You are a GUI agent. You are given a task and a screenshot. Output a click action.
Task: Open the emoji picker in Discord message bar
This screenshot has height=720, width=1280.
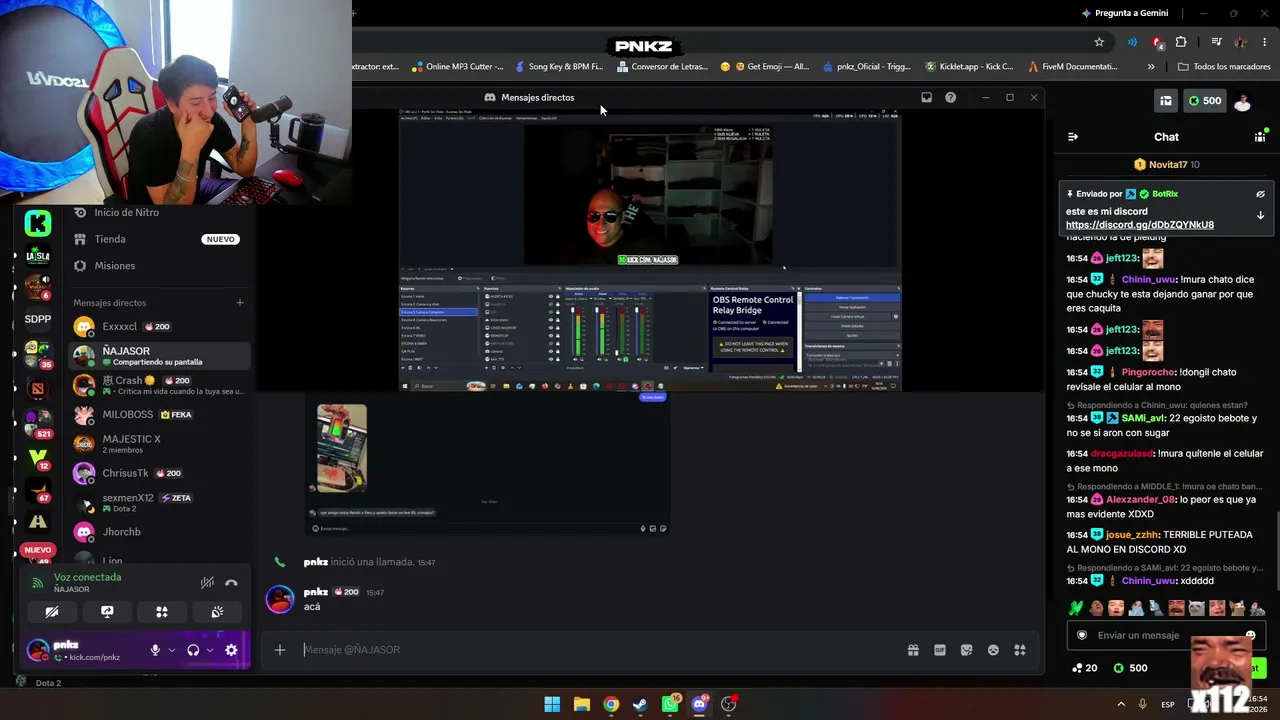tap(993, 650)
